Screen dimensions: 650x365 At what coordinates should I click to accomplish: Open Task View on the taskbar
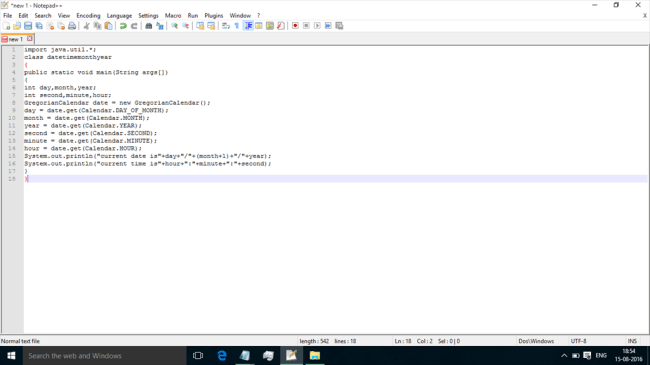coord(198,355)
